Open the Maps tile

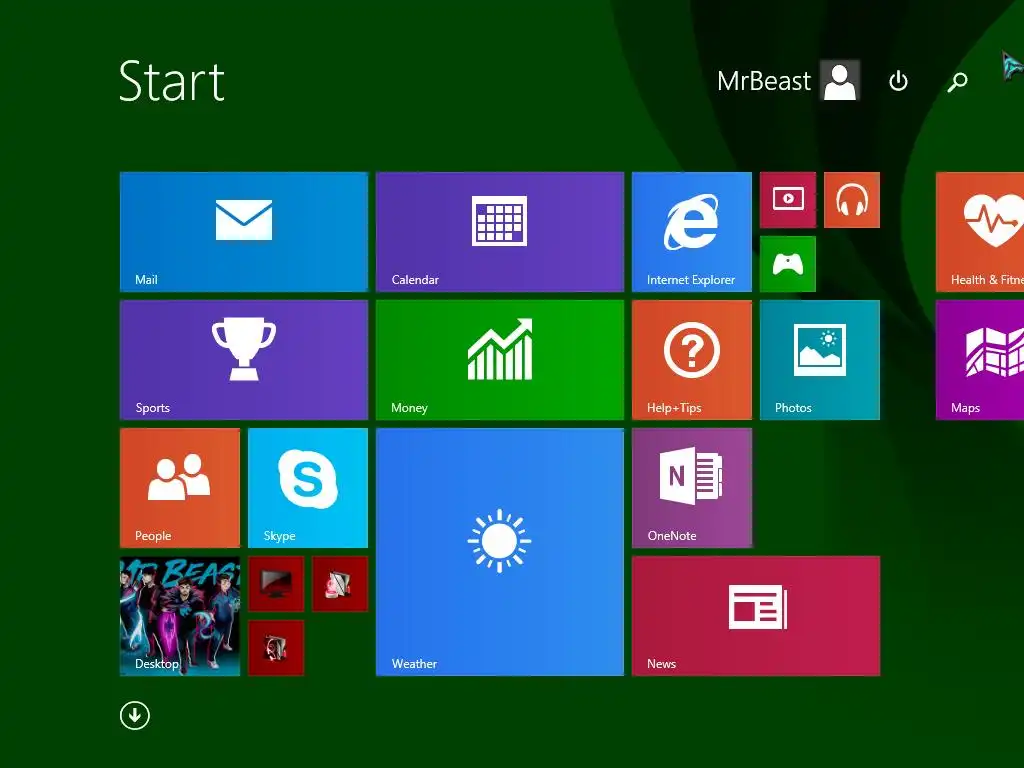[980, 359]
